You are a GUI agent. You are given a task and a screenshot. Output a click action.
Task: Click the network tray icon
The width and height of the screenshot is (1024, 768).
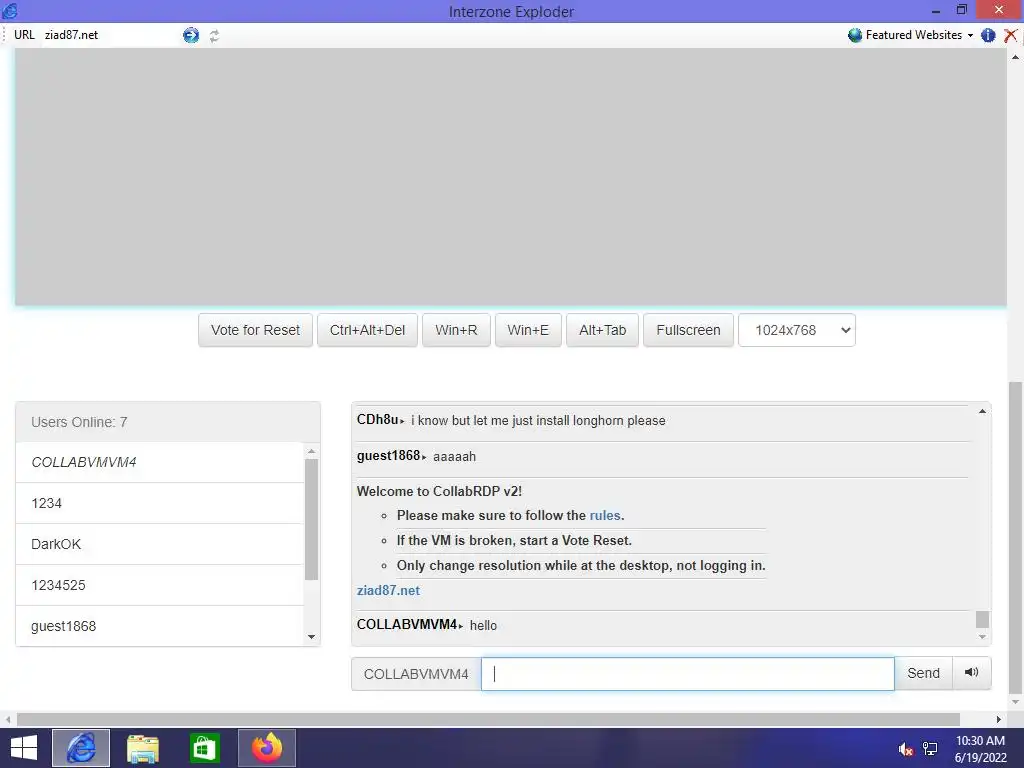pyautogui.click(x=930, y=749)
